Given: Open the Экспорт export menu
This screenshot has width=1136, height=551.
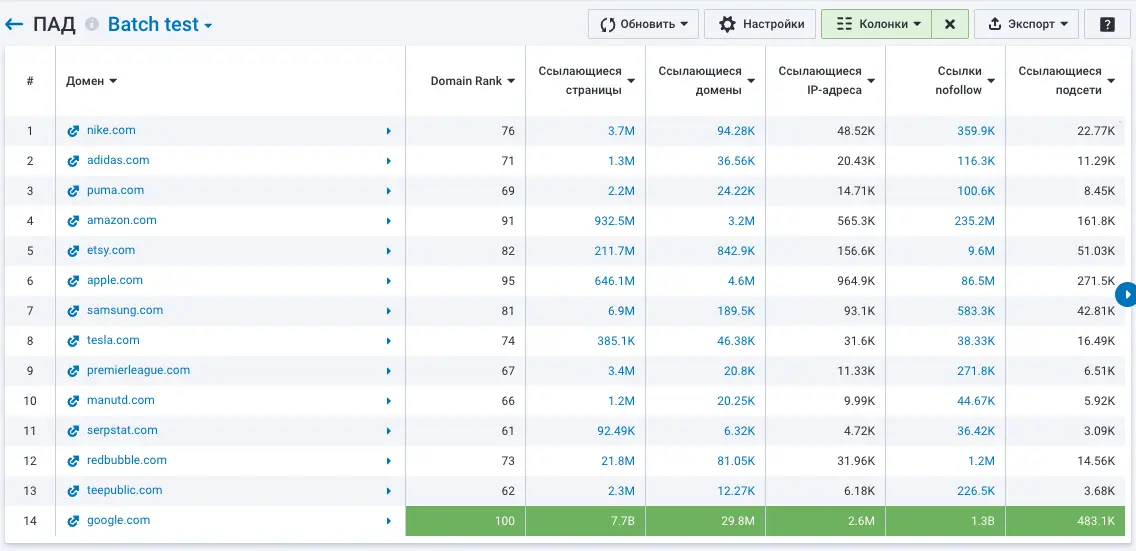Looking at the screenshot, I should 1026,24.
